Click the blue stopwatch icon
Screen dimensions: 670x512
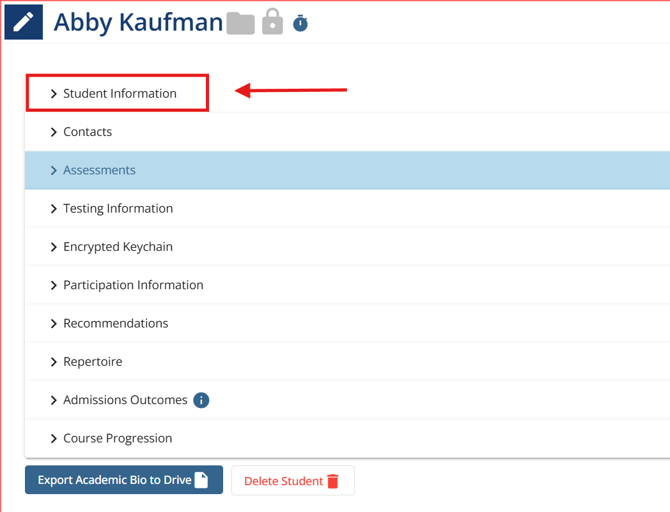click(300, 23)
